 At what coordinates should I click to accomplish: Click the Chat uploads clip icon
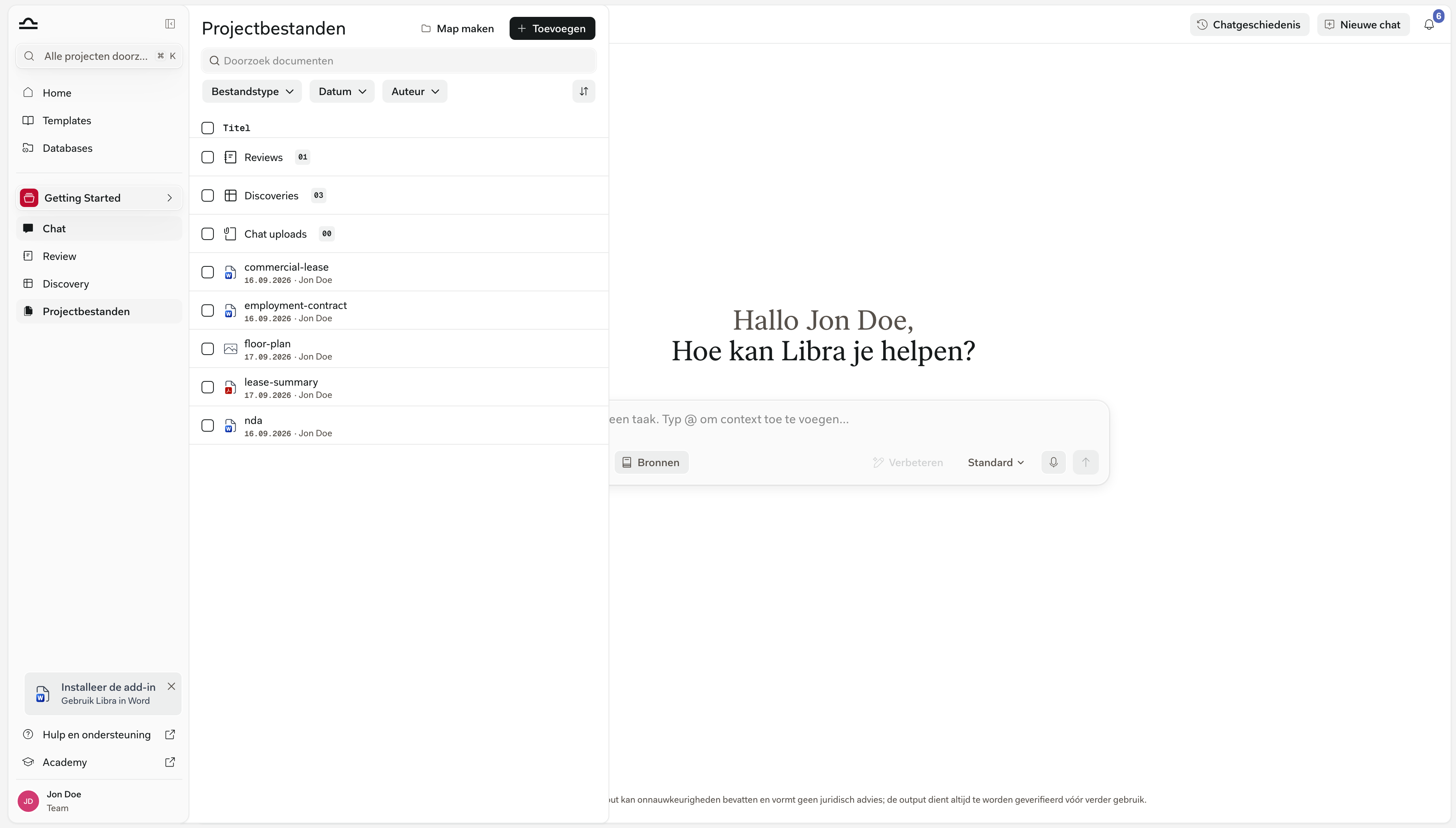click(230, 234)
